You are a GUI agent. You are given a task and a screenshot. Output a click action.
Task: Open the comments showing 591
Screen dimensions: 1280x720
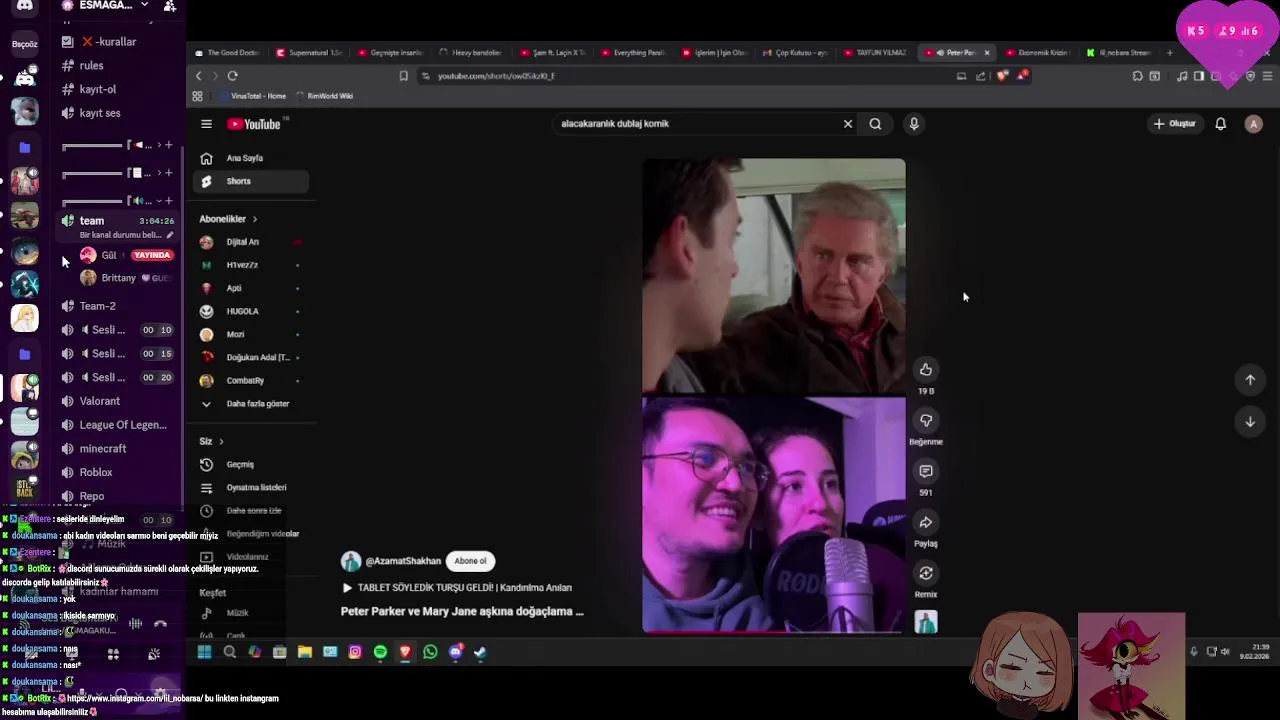[x=926, y=471]
